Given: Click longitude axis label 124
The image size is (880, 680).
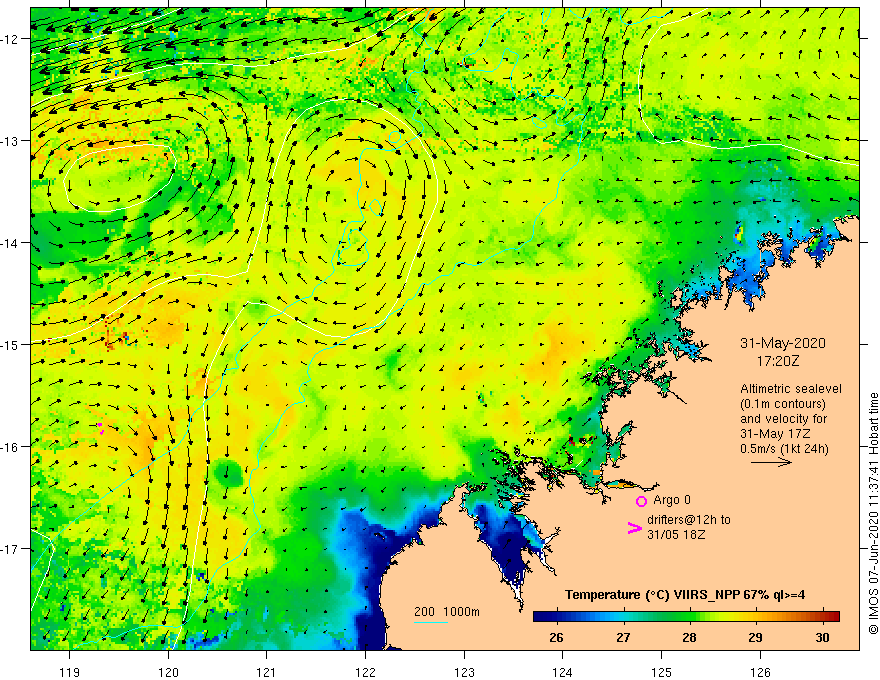Looking at the screenshot, I should (x=563, y=672).
